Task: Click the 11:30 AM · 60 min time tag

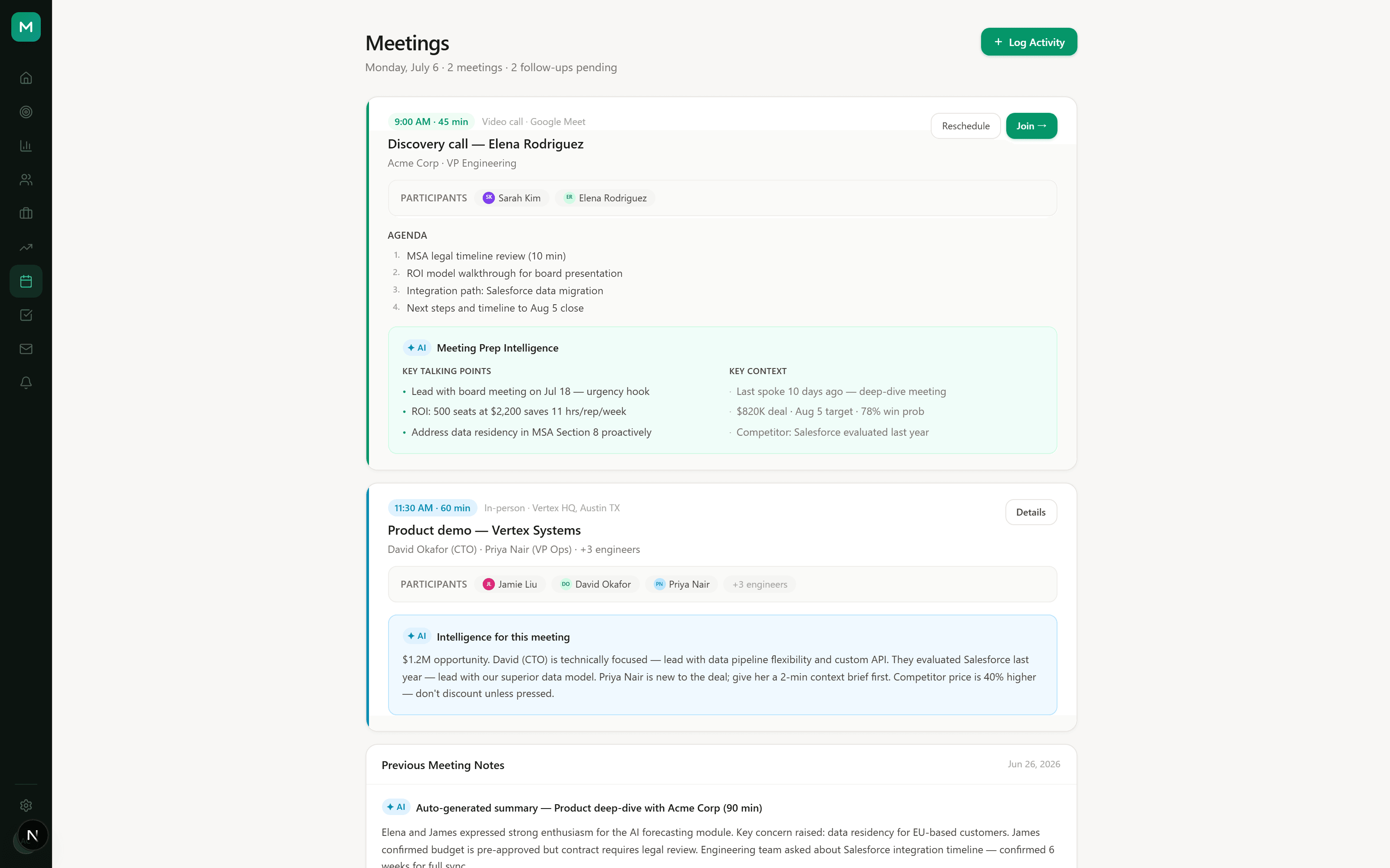Action: (x=432, y=508)
